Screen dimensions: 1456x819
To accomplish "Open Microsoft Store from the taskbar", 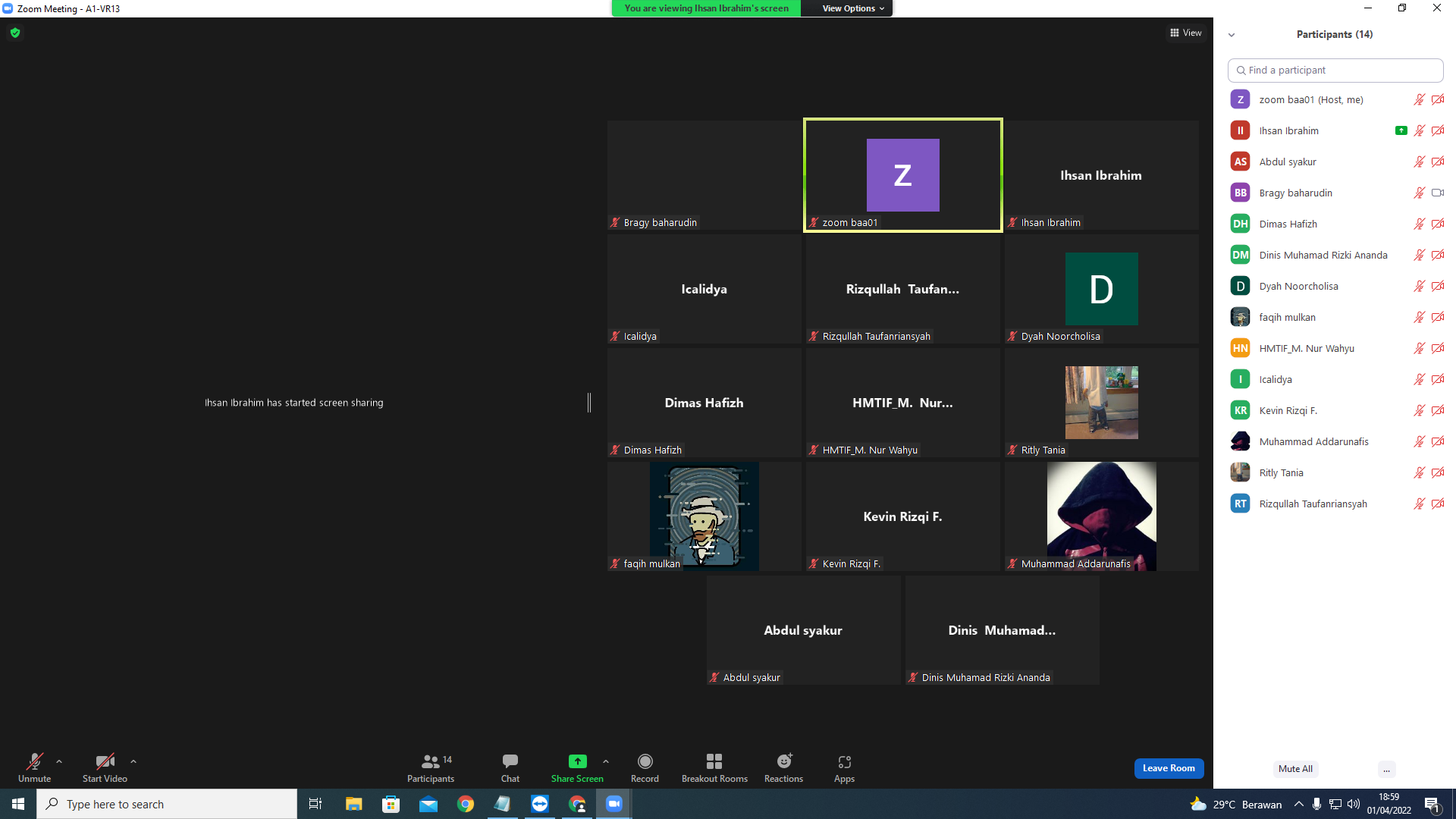I will [391, 804].
